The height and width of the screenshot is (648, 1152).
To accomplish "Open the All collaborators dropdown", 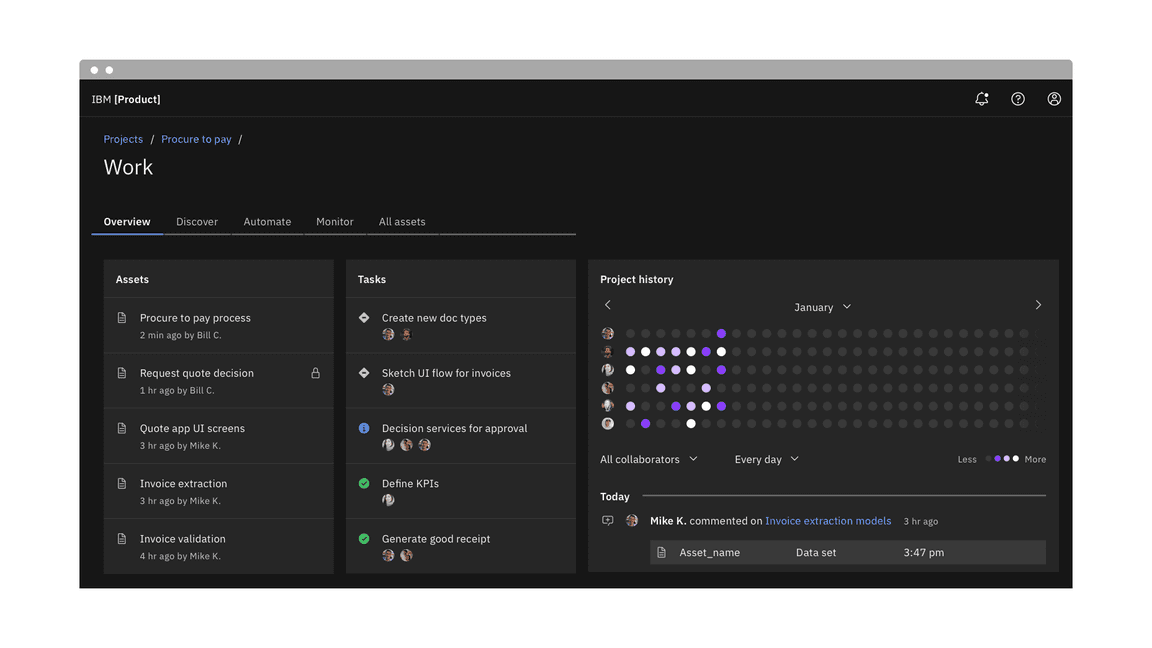I will click(x=648, y=459).
